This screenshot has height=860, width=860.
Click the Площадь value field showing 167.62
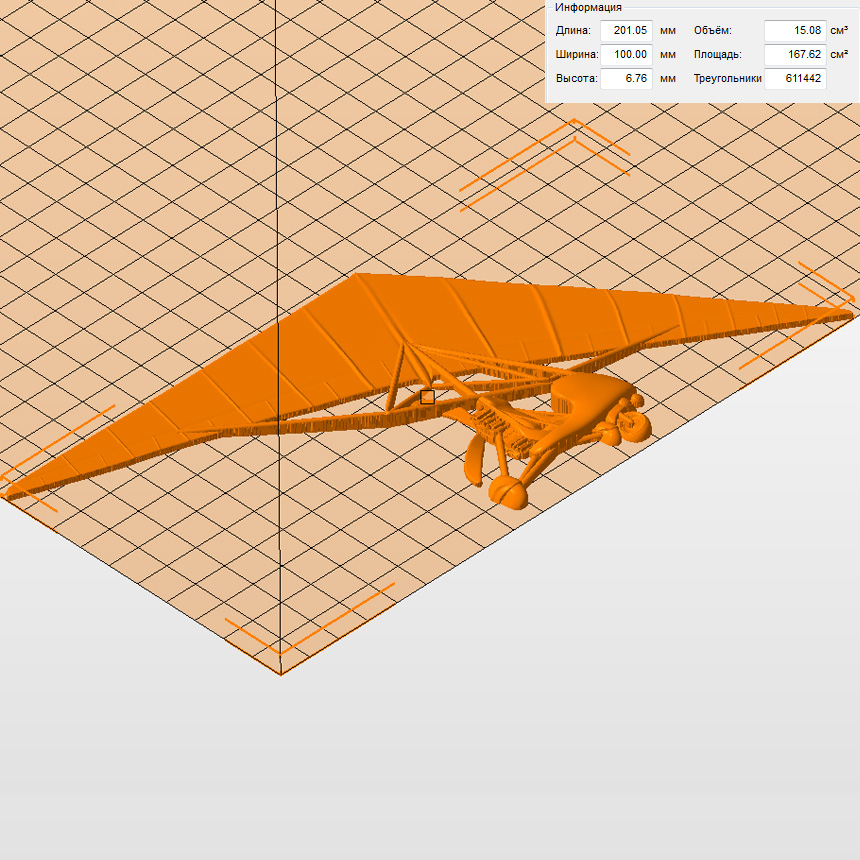tap(795, 54)
